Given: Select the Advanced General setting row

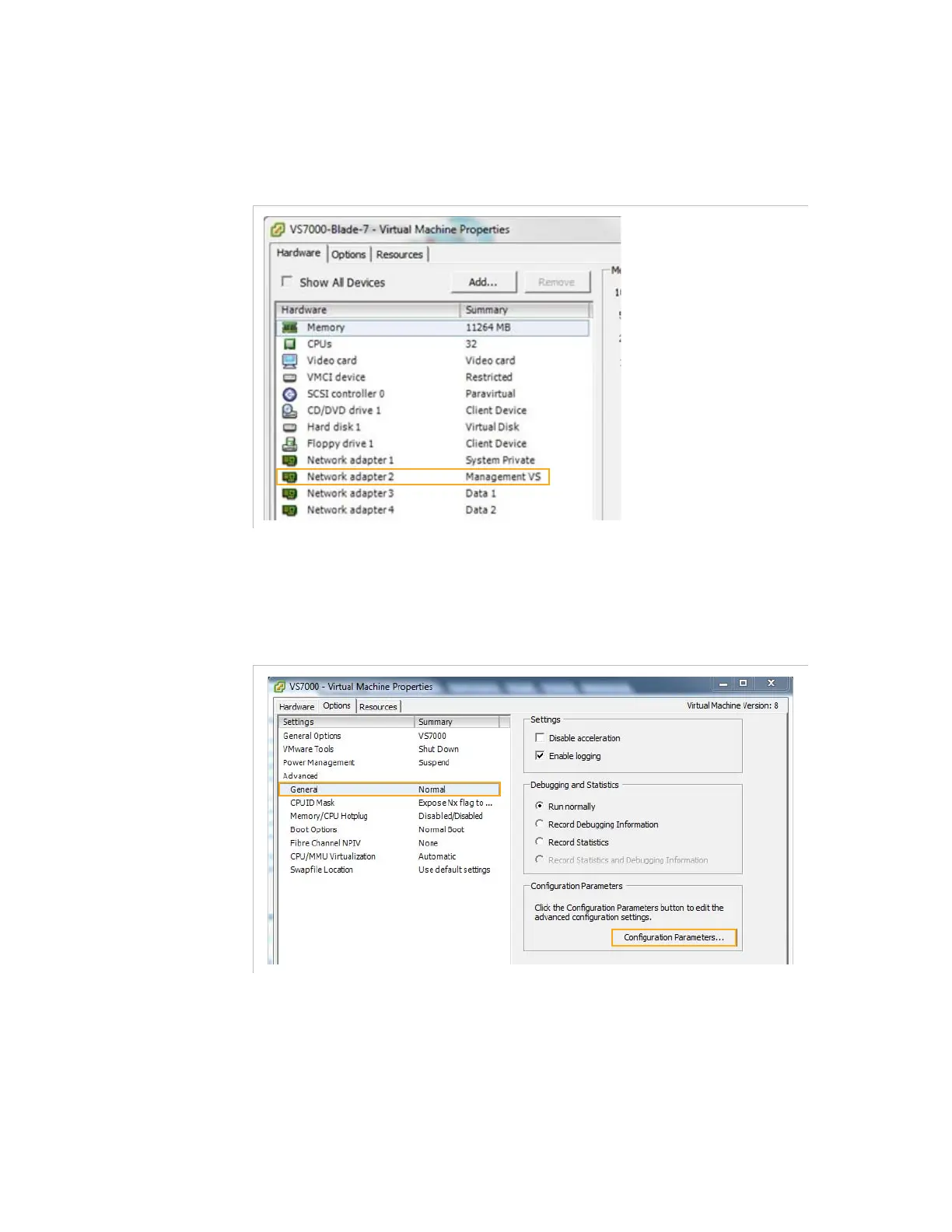Looking at the screenshot, I should pos(389,789).
